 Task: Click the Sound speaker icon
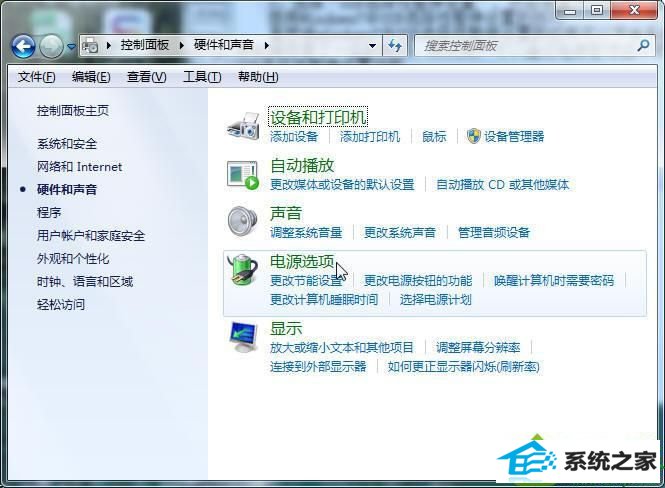(242, 220)
